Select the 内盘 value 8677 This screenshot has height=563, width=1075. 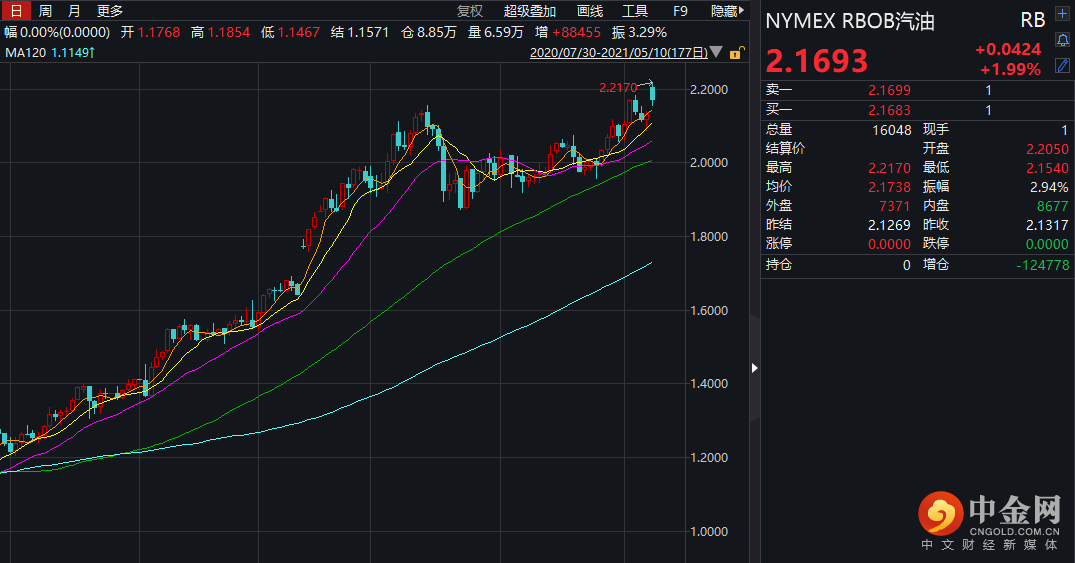tap(1052, 206)
